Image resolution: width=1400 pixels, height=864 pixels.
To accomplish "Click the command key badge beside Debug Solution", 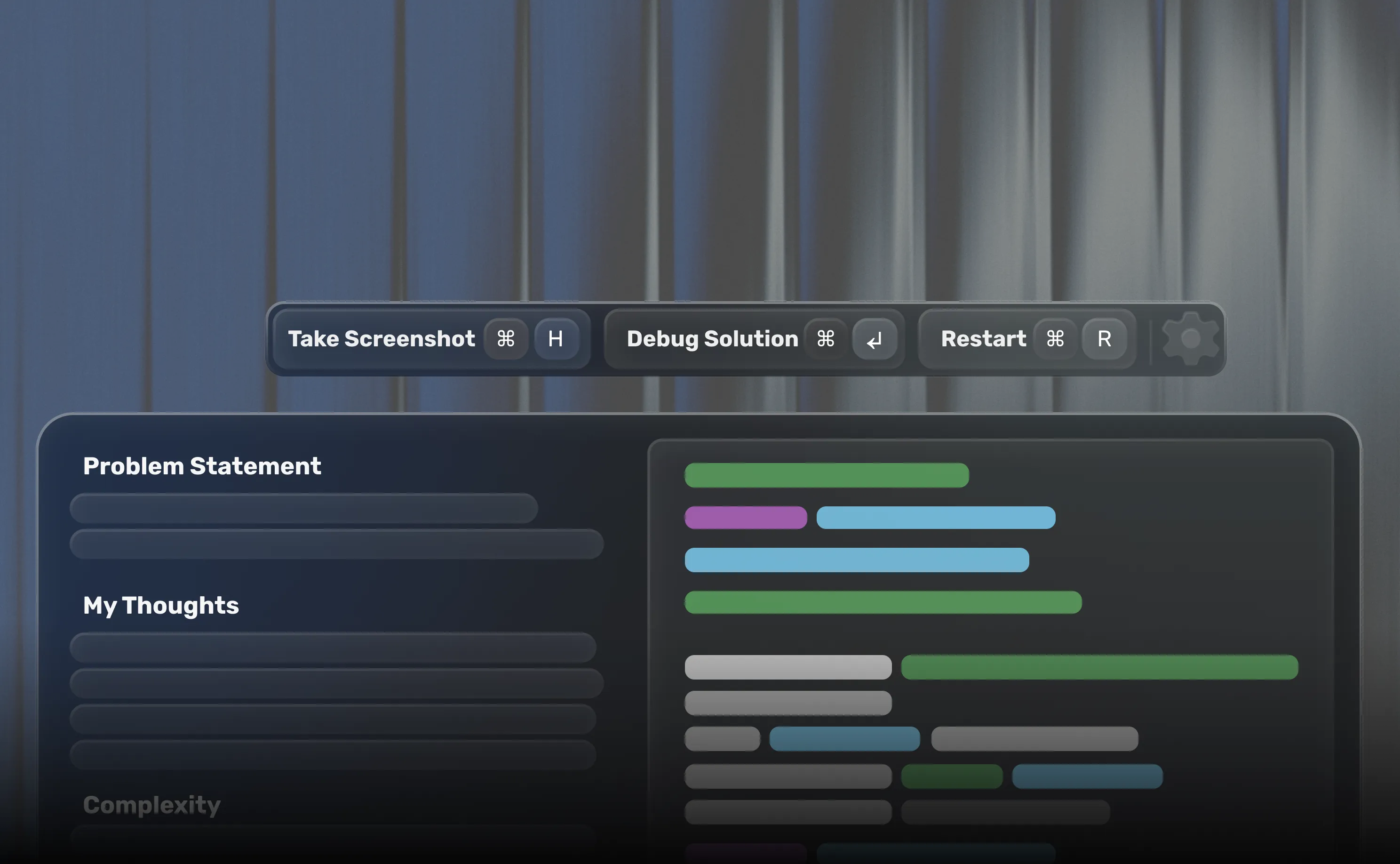I will 826,339.
